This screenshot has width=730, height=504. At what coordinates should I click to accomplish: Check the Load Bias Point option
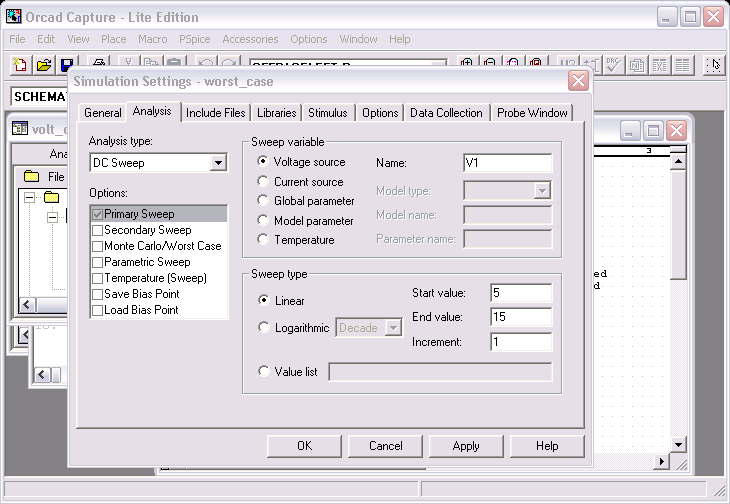97,310
